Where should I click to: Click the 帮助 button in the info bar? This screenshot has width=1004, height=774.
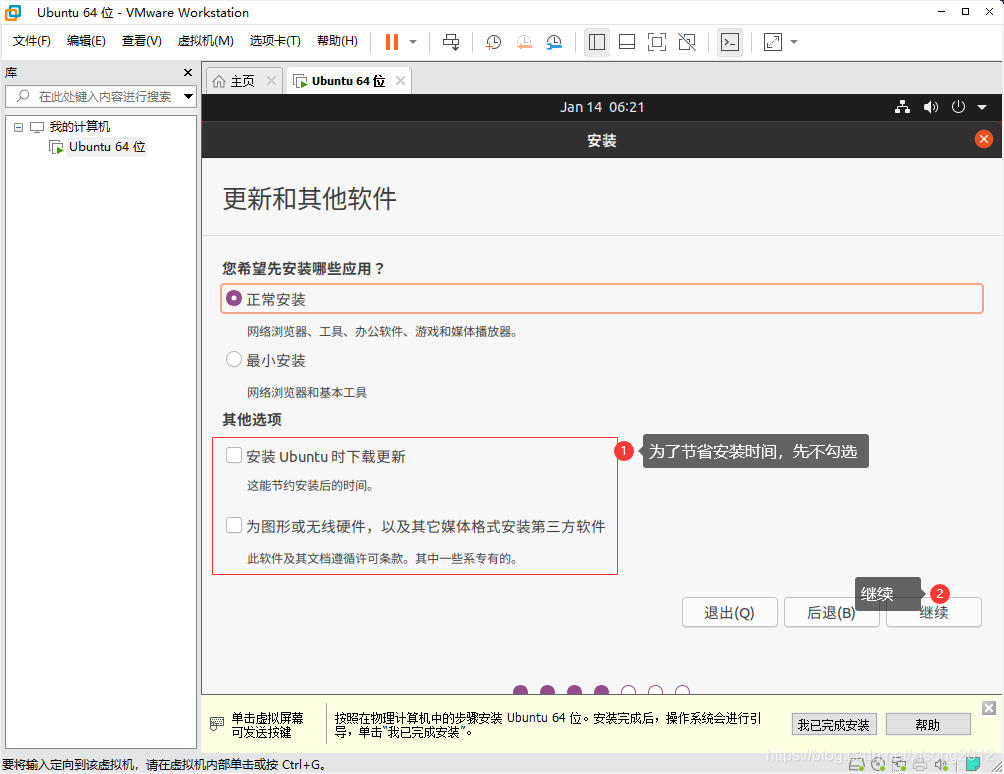[x=928, y=725]
